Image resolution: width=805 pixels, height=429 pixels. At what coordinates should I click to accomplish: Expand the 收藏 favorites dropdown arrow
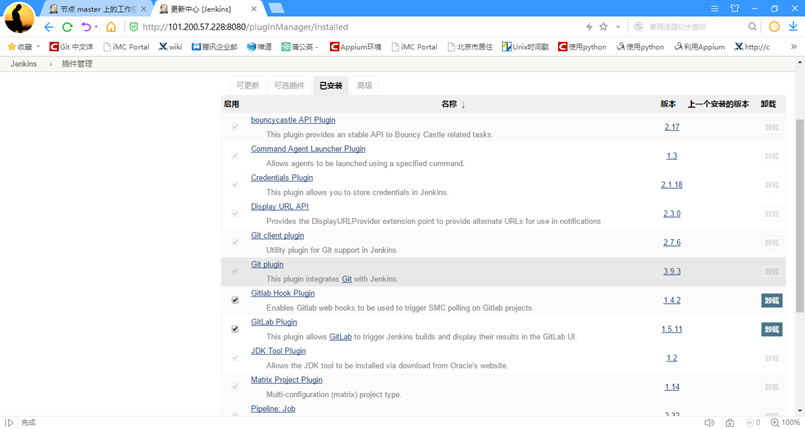pos(38,47)
